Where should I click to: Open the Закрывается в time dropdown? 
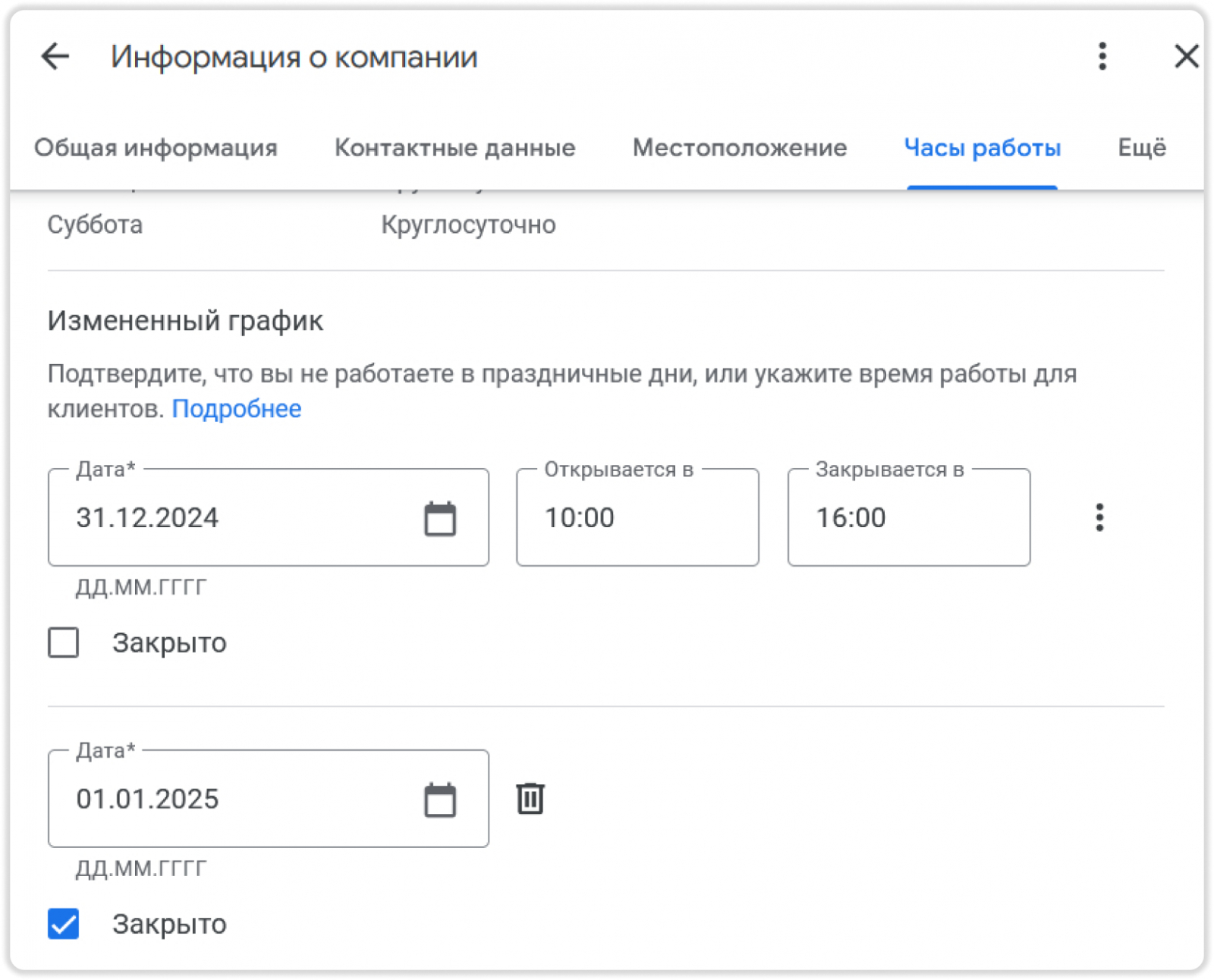908,518
